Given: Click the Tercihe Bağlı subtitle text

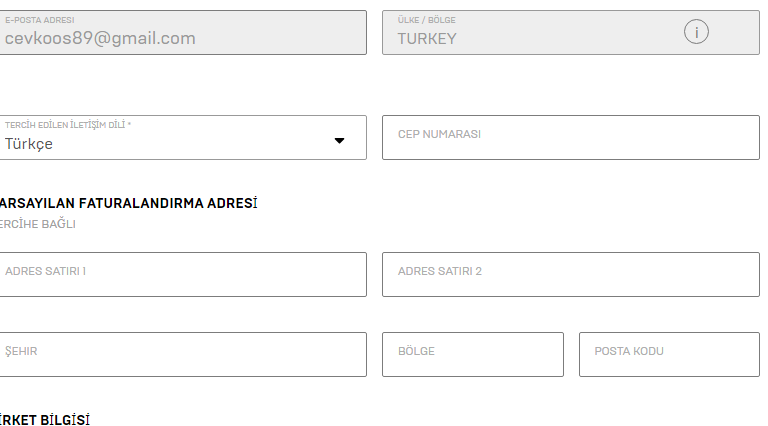Looking at the screenshot, I should pyautogui.click(x=38, y=224).
